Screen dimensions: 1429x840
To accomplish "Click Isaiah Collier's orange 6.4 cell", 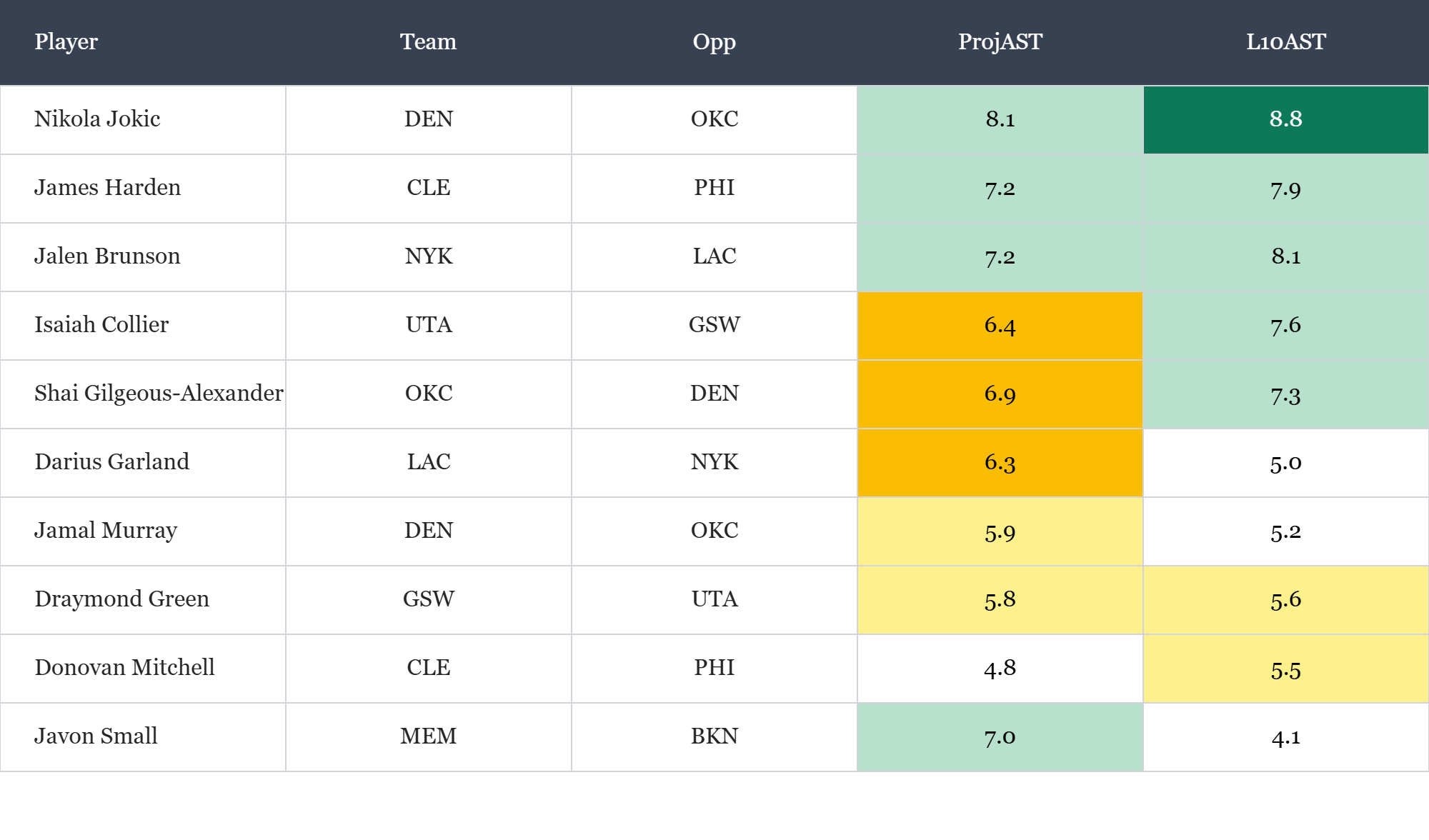I will [1000, 325].
